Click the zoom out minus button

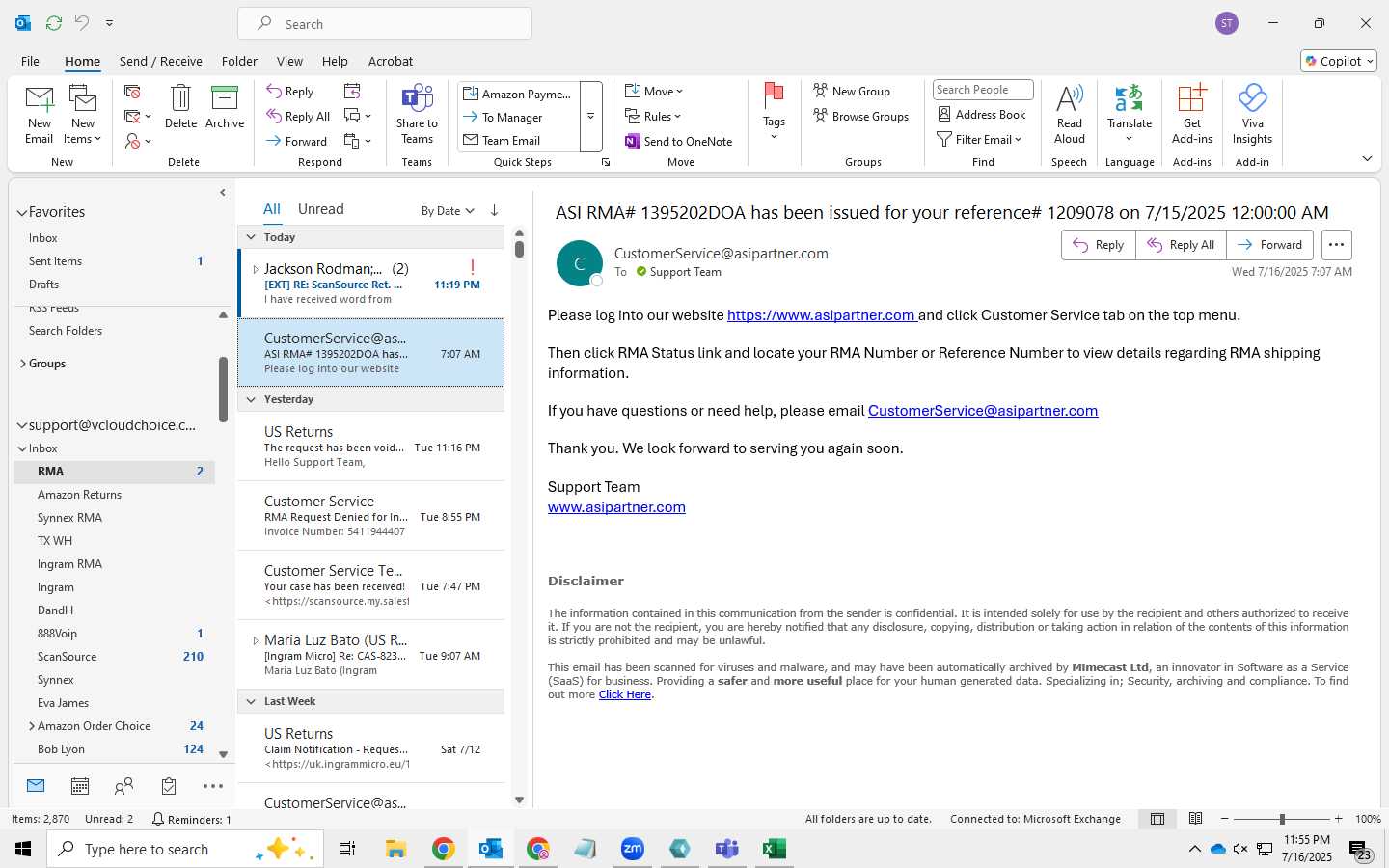point(1225,819)
